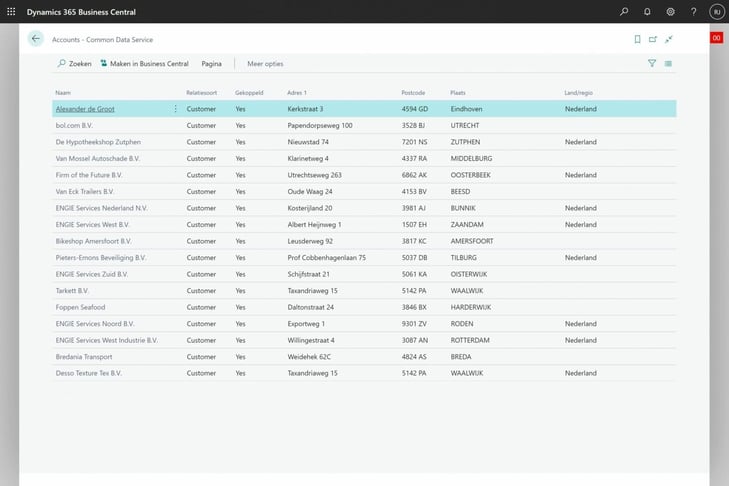Open Gekoppeld column header options
The image size is (729, 486).
(249, 93)
